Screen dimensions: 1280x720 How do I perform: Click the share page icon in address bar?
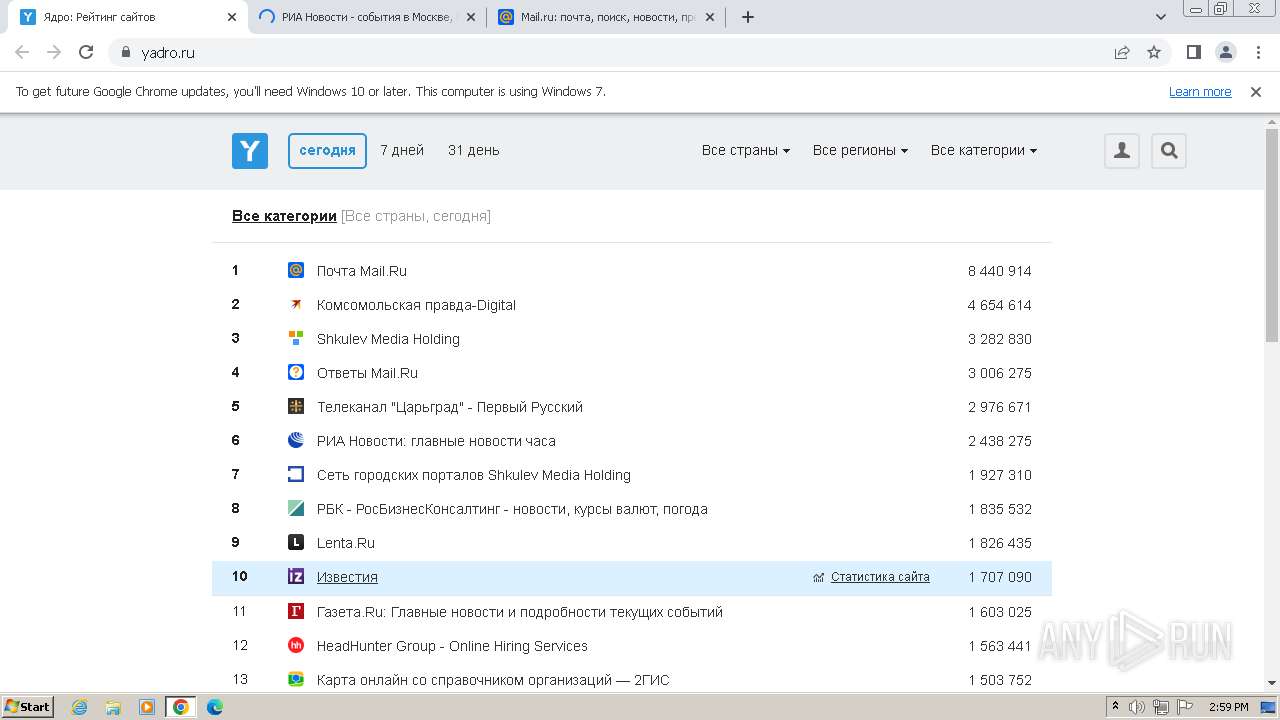[x=1122, y=52]
